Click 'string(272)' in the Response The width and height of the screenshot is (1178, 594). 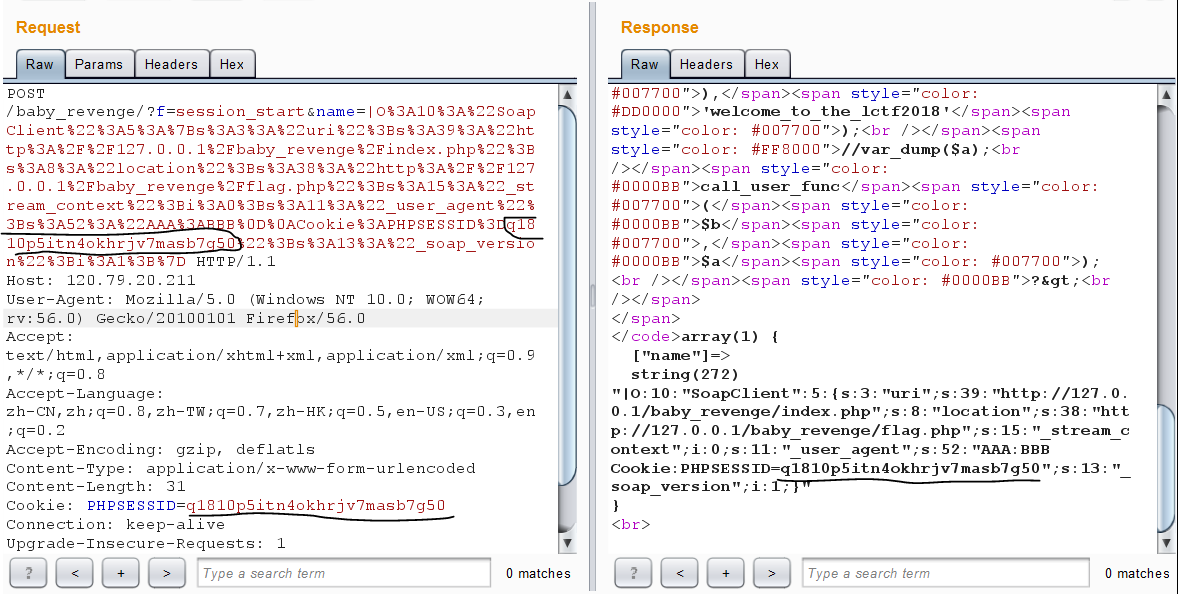[685, 374]
